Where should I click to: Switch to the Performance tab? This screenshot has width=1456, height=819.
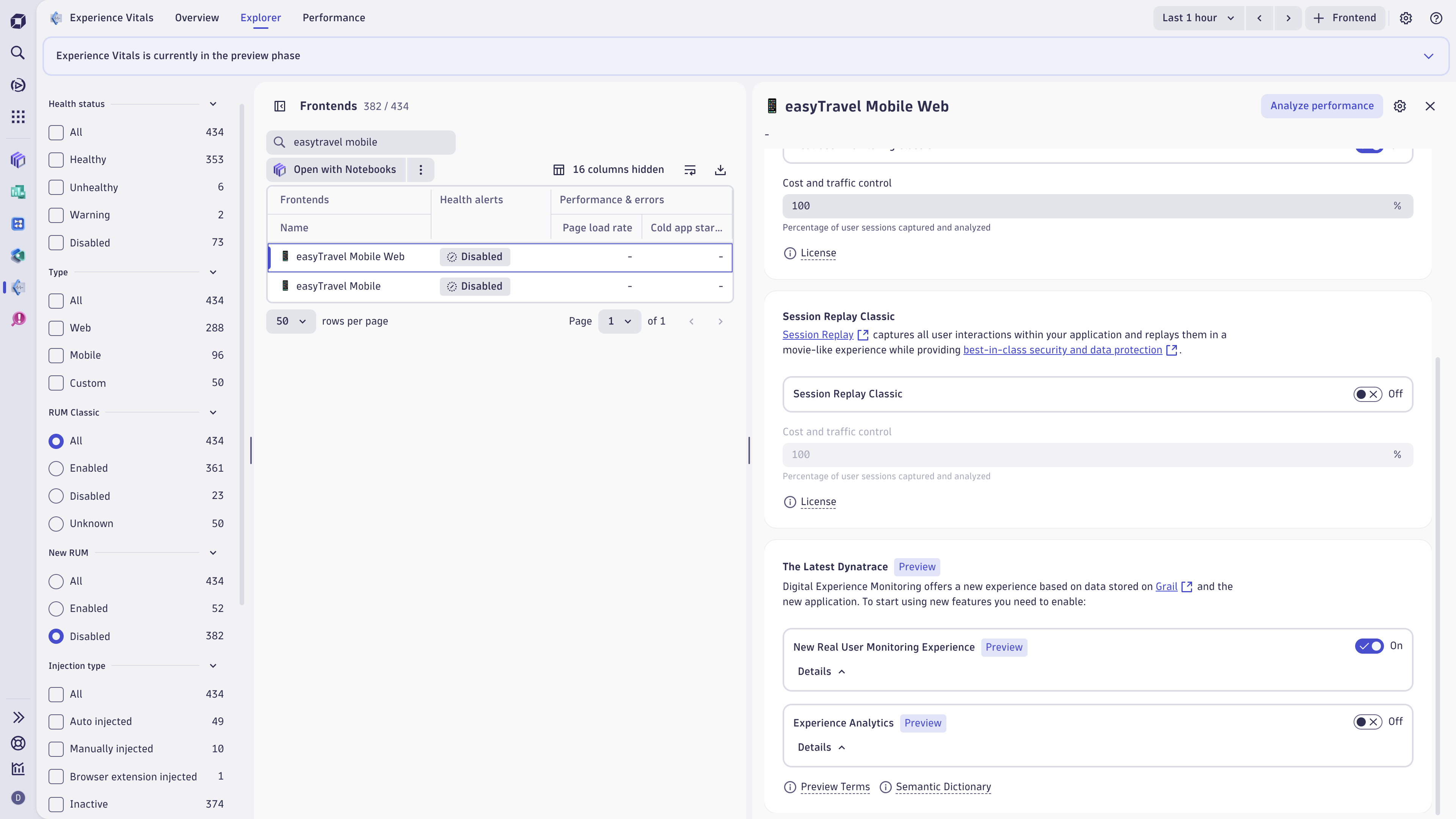[334, 17]
